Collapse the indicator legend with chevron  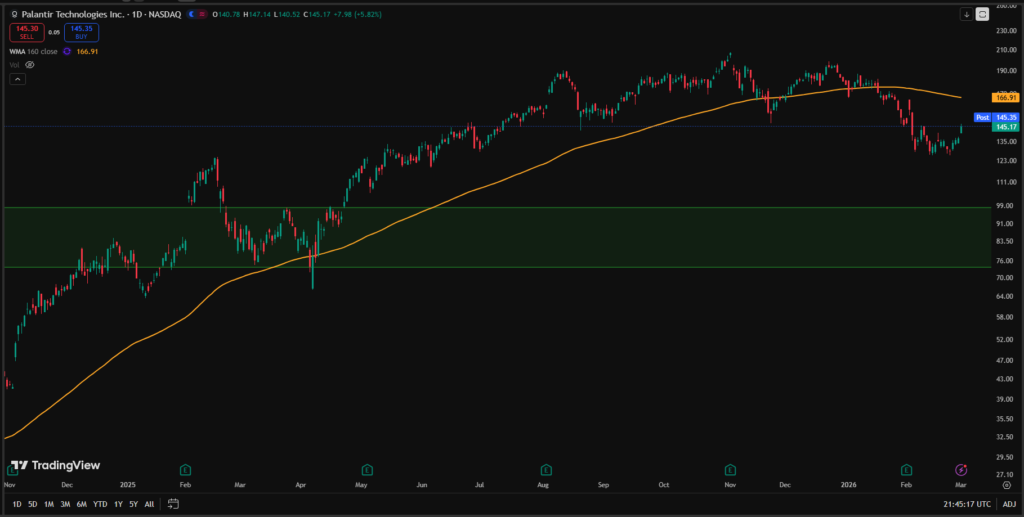pyautogui.click(x=17, y=79)
